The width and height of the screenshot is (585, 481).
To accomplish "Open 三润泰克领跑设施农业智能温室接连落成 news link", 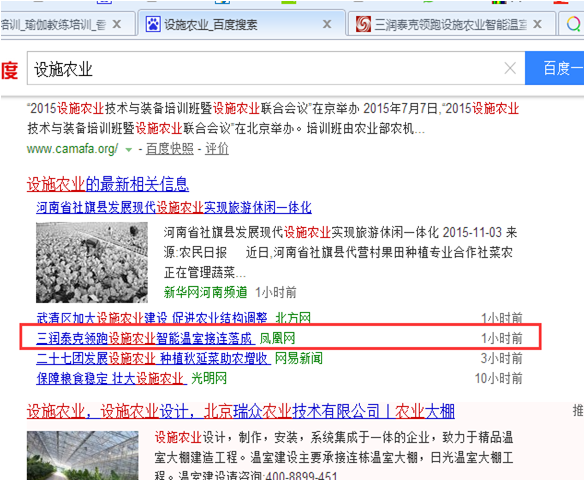I will 146,338.
